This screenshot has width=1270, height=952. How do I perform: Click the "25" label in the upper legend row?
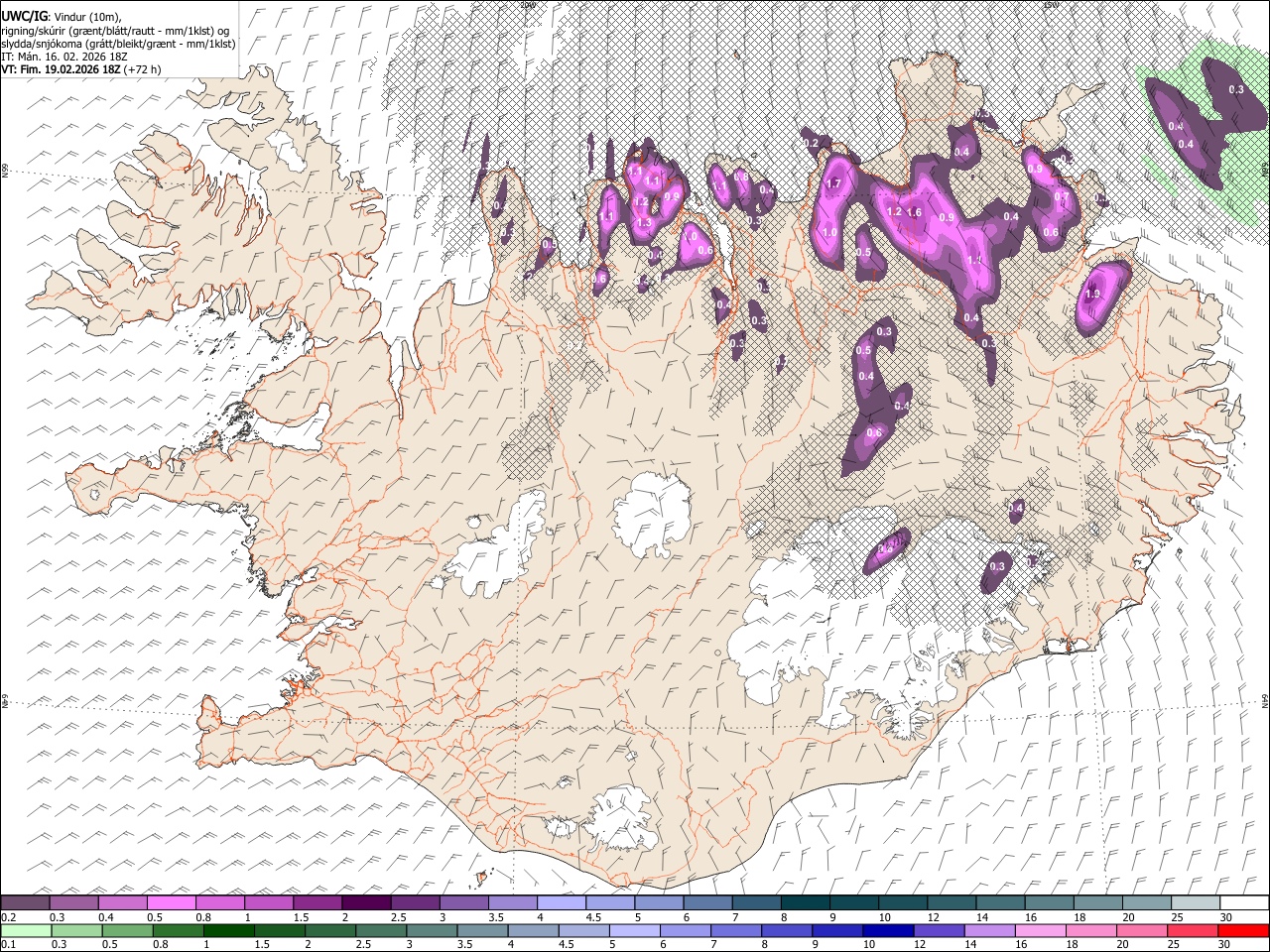click(x=1177, y=917)
